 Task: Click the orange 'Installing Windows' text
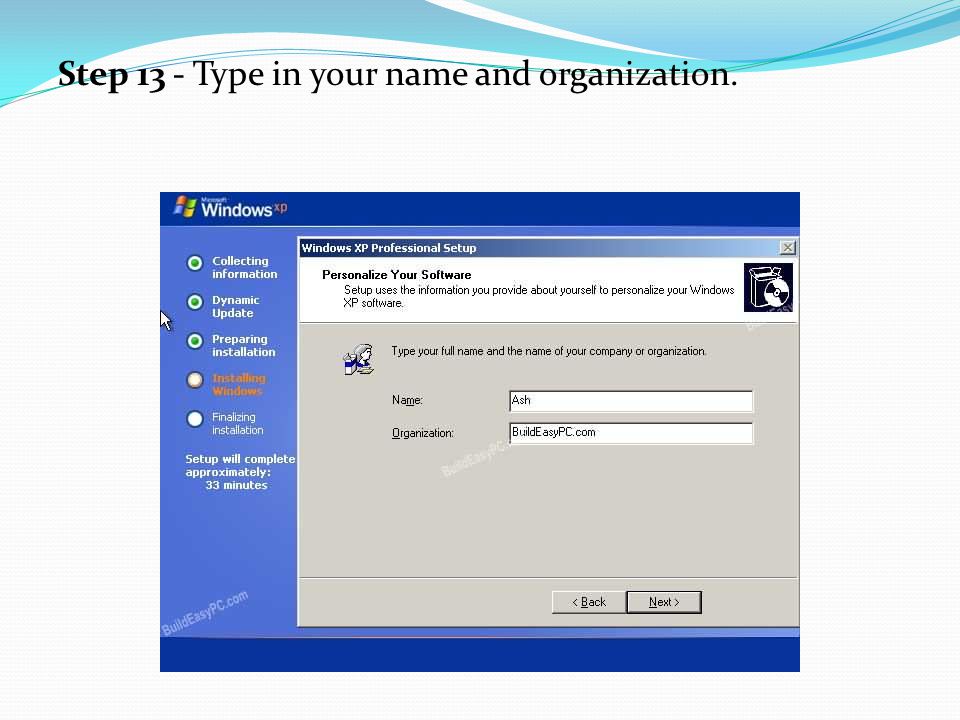click(239, 384)
